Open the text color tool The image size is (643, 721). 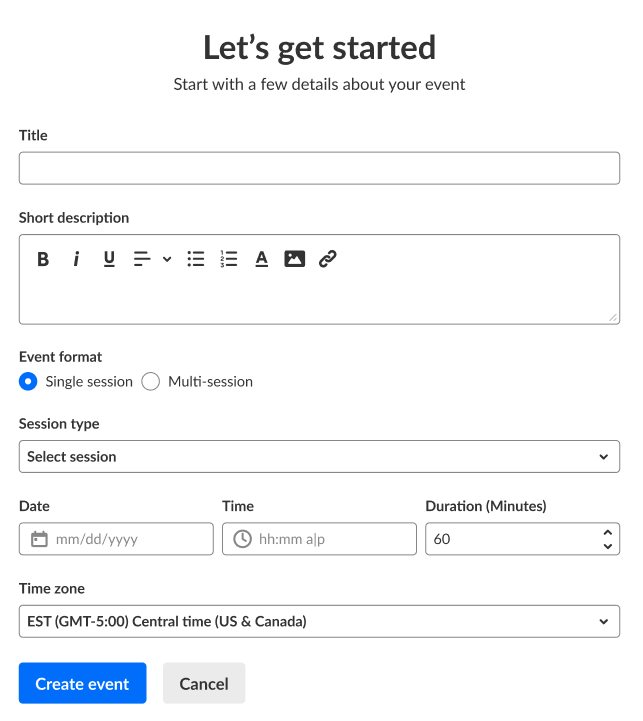coord(262,259)
